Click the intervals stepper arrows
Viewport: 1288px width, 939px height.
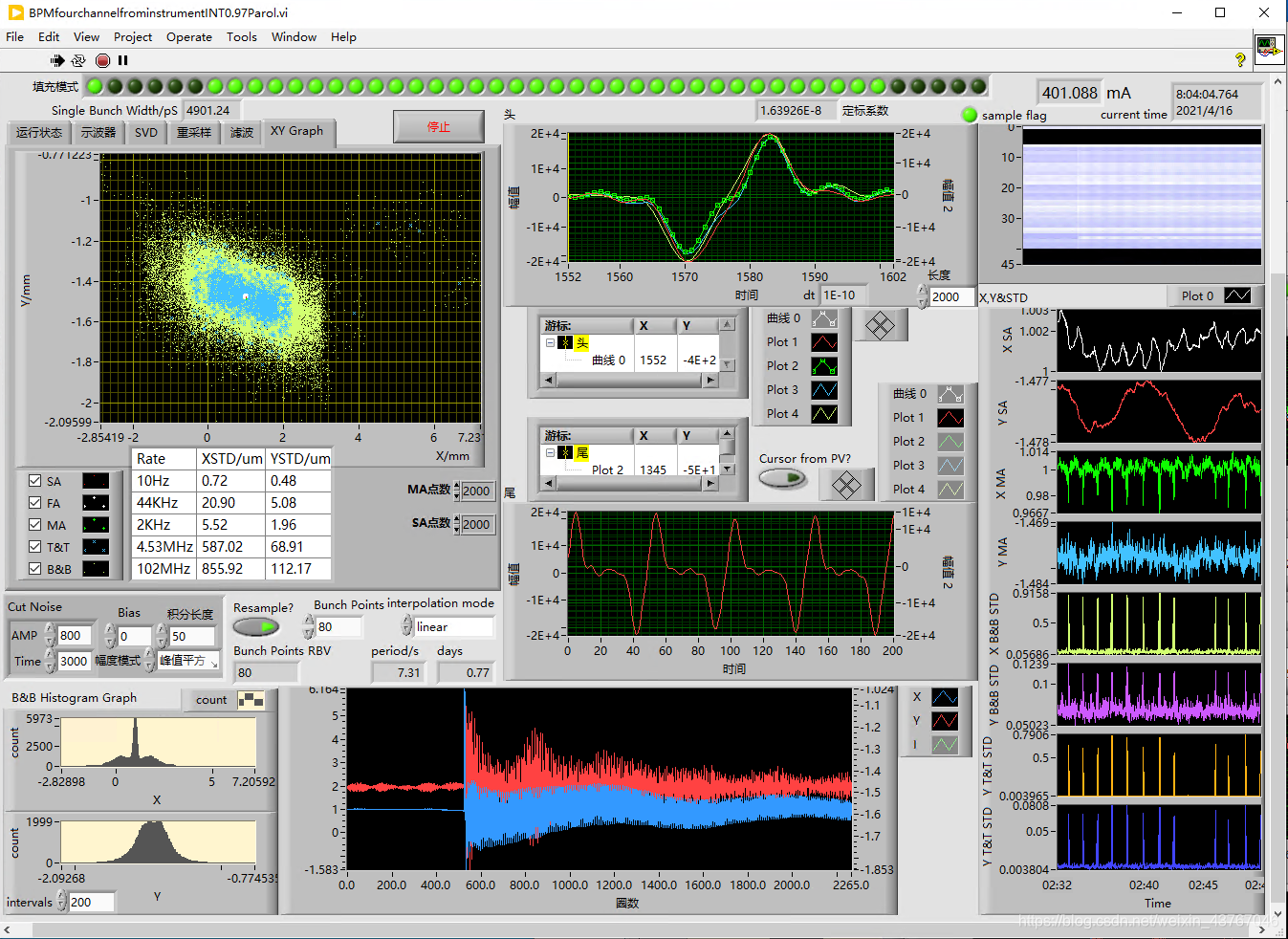tap(61, 901)
